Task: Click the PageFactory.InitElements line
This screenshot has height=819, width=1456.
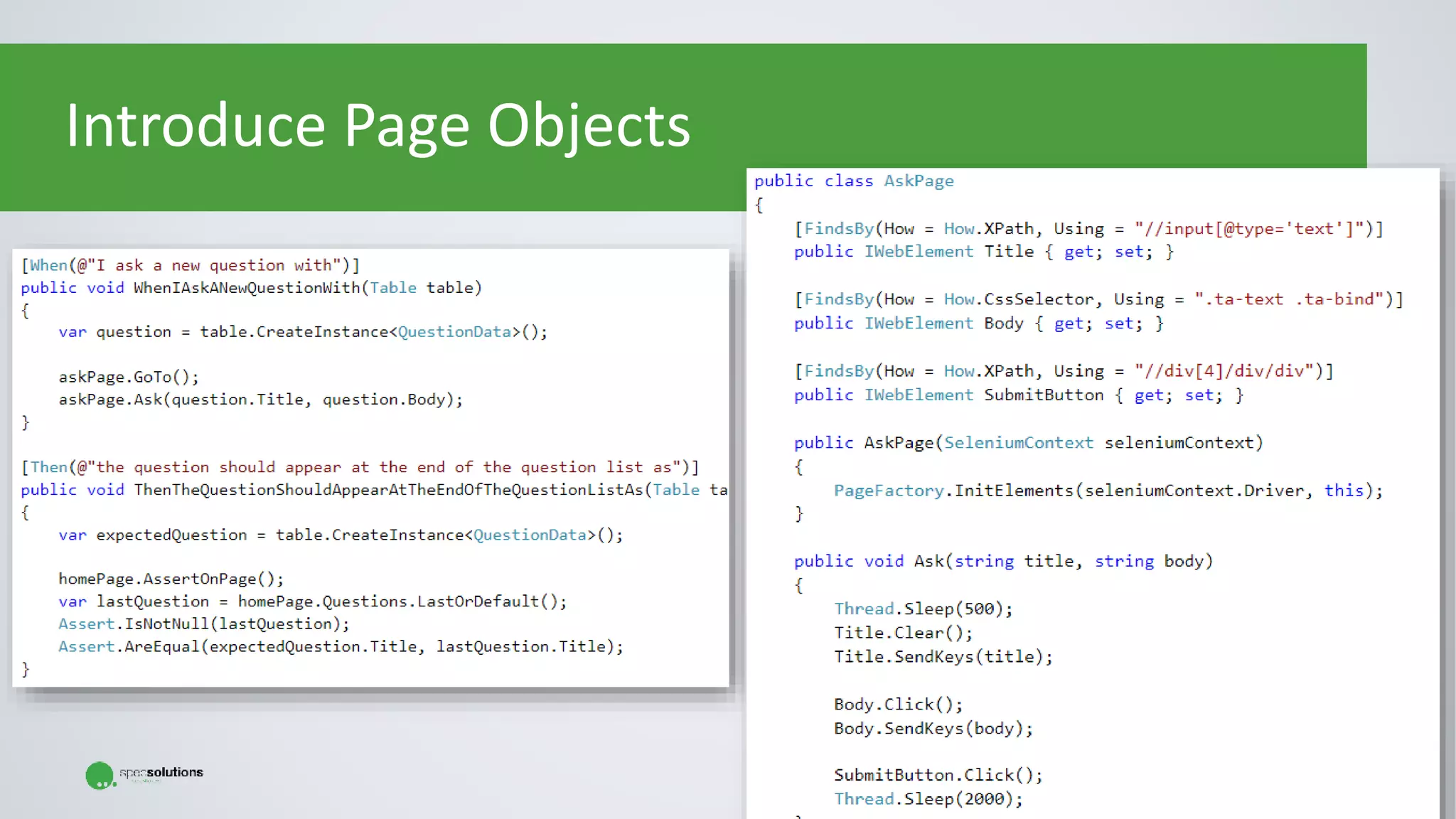Action: click(x=1108, y=491)
